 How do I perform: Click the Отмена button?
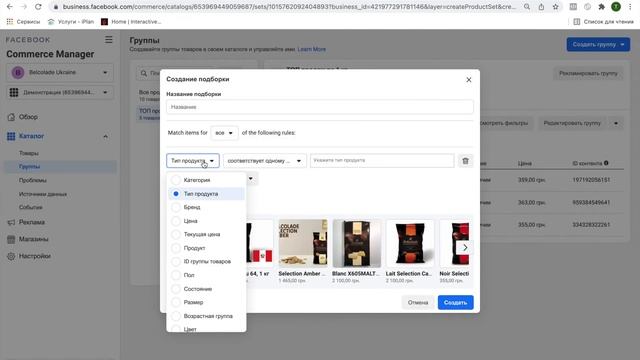point(418,302)
